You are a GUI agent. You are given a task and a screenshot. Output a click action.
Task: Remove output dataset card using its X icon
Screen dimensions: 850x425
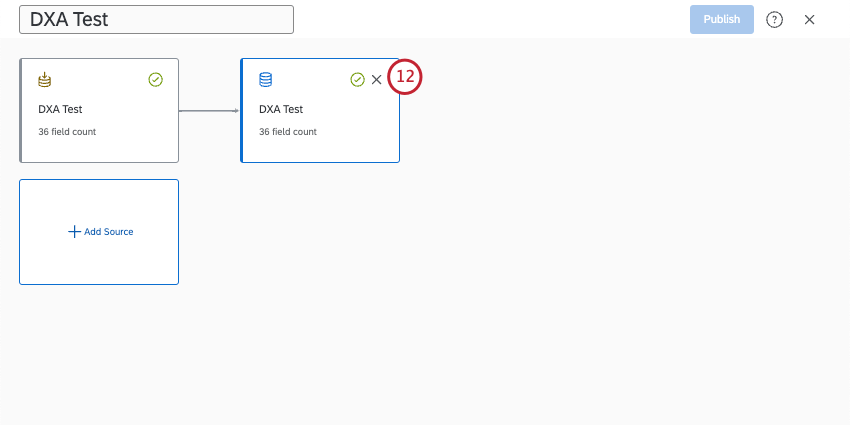tap(376, 80)
